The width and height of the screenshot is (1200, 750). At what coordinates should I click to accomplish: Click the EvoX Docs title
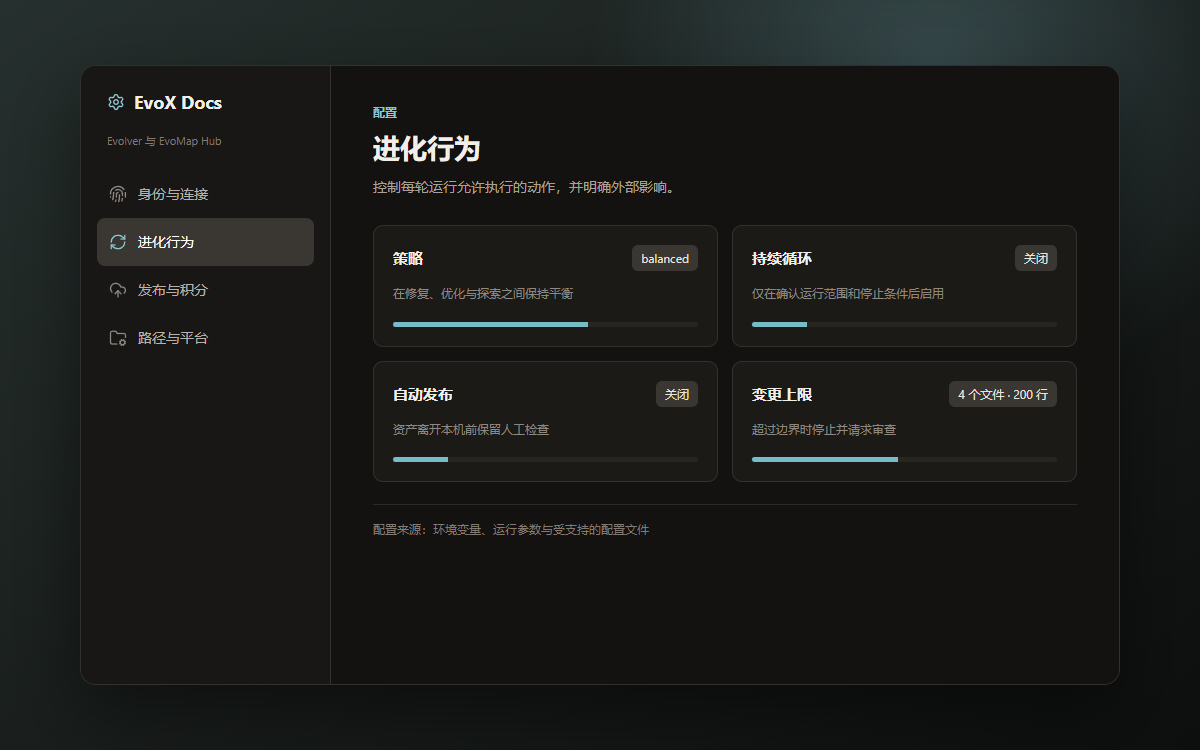(178, 102)
